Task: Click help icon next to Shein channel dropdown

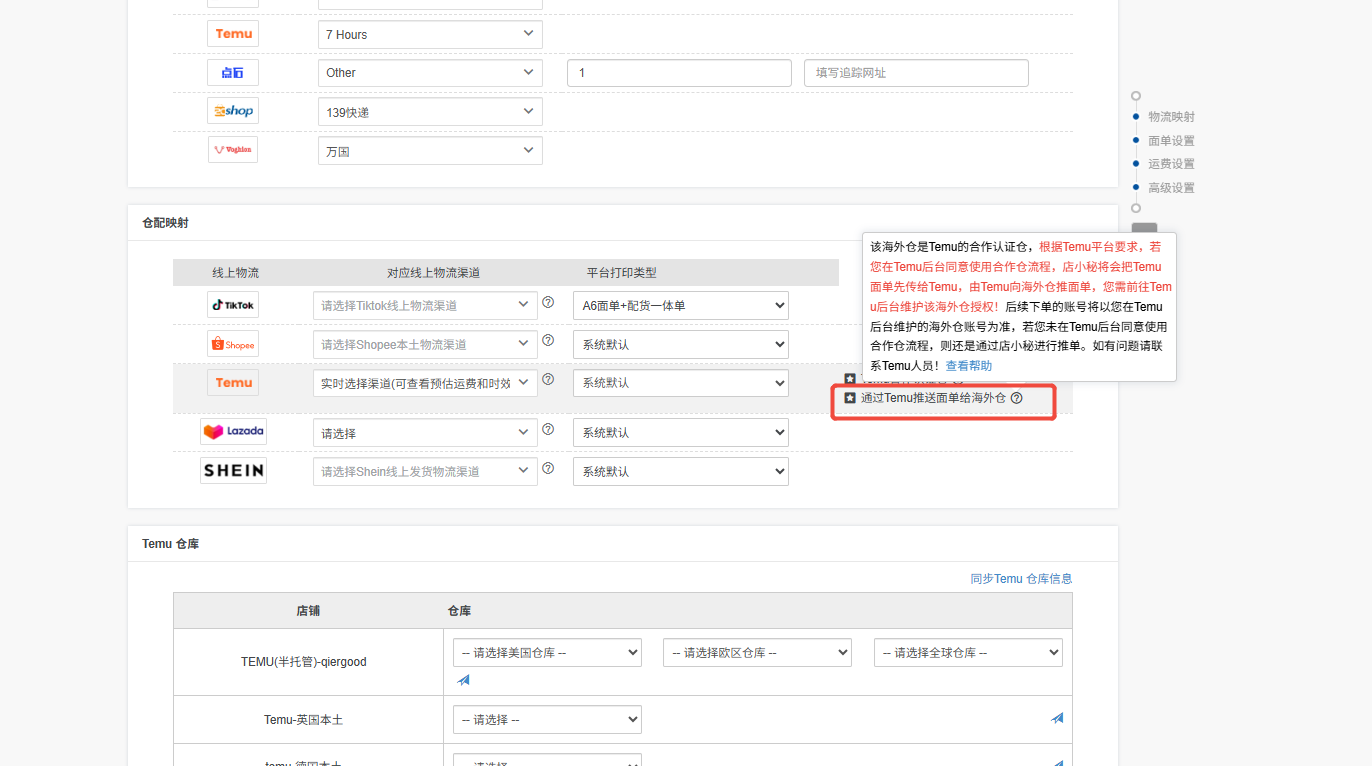Action: pos(548,468)
